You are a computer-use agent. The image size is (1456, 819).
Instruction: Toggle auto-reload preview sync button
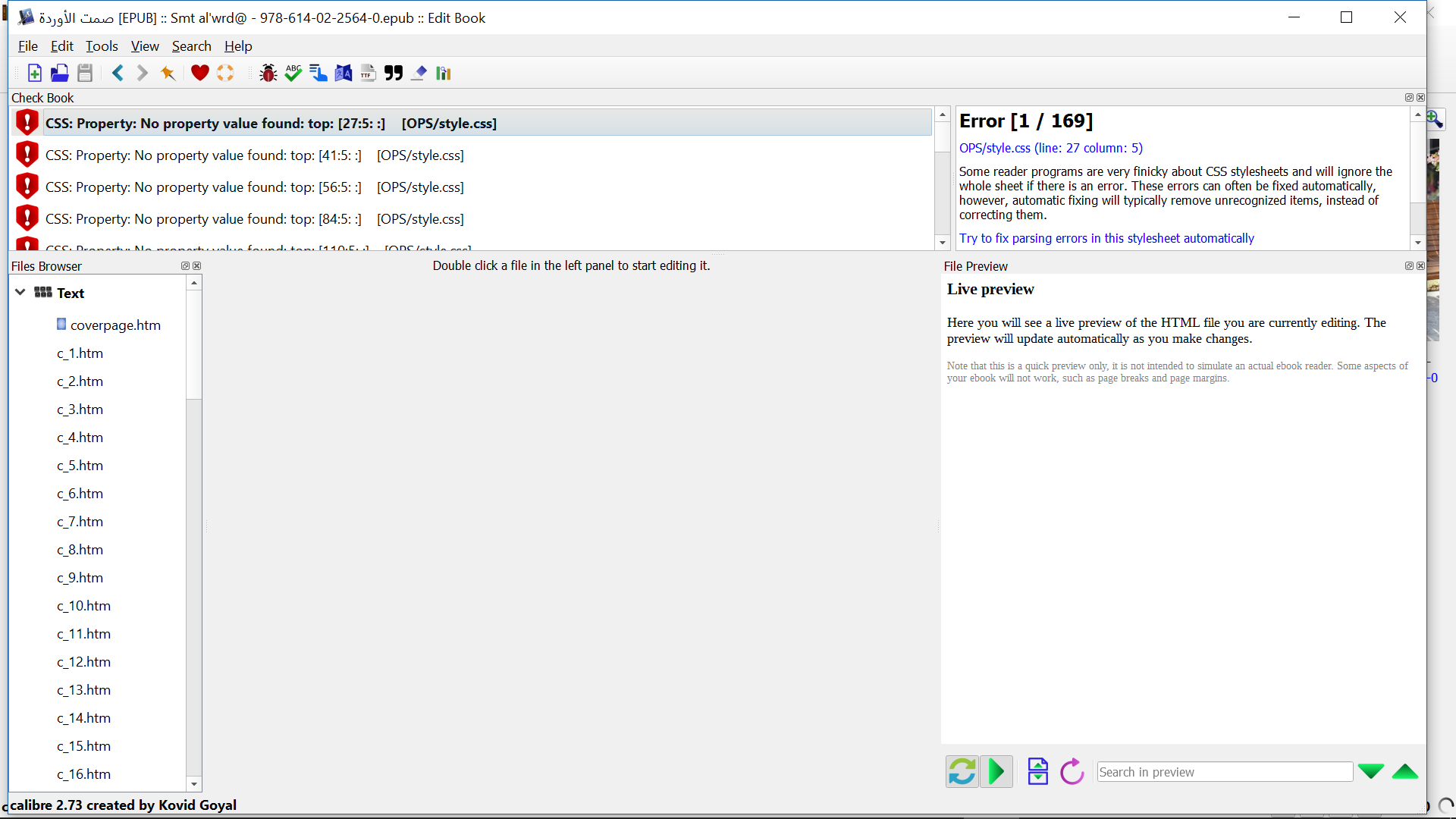tap(962, 772)
